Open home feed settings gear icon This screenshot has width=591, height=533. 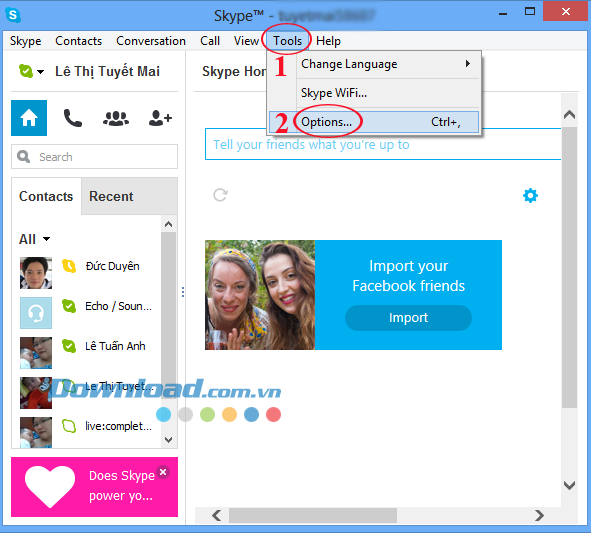pyautogui.click(x=530, y=196)
